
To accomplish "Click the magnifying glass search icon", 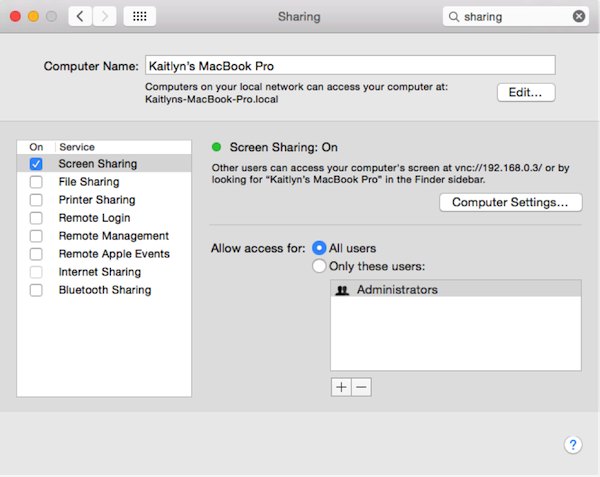I will tap(454, 17).
